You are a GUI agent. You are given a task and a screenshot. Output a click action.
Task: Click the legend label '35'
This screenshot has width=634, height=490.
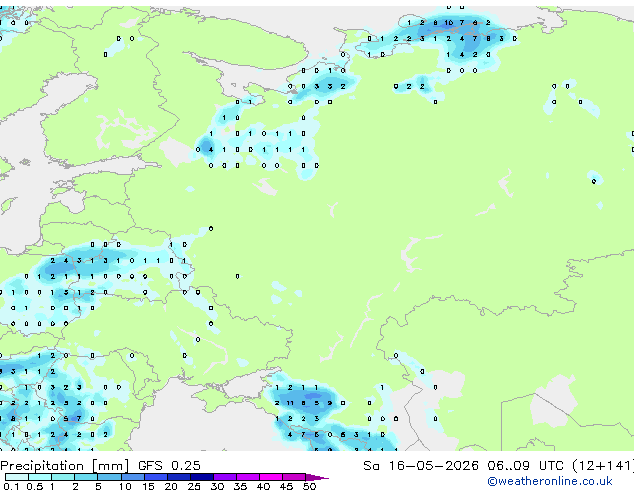point(240,486)
